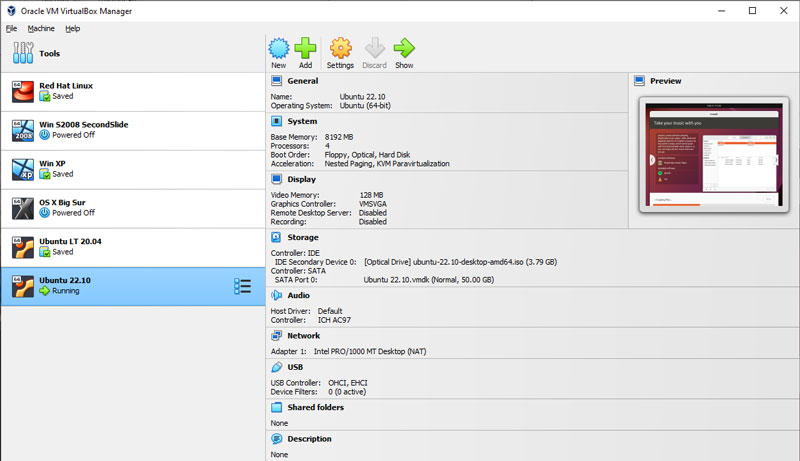The image size is (800, 461).
Task: Click the Red Hat Linux OS icon
Action: tap(22, 92)
